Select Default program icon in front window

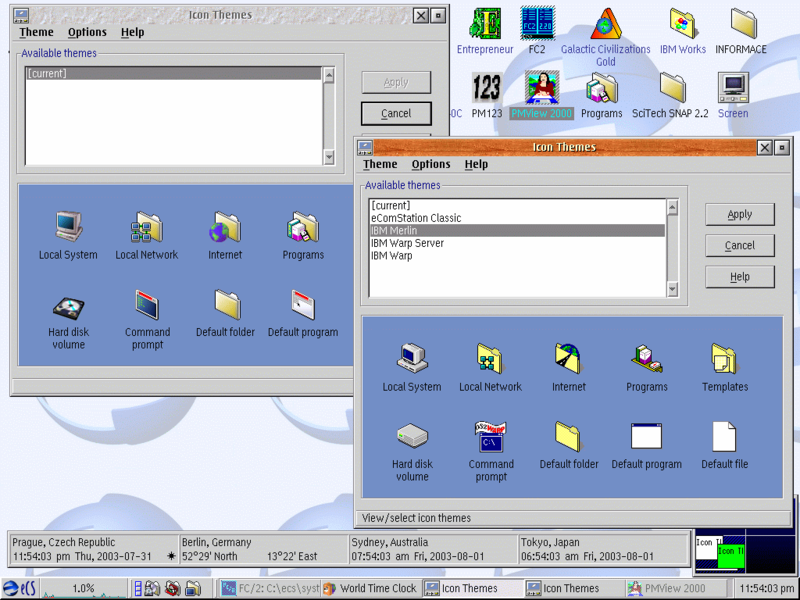pos(646,436)
